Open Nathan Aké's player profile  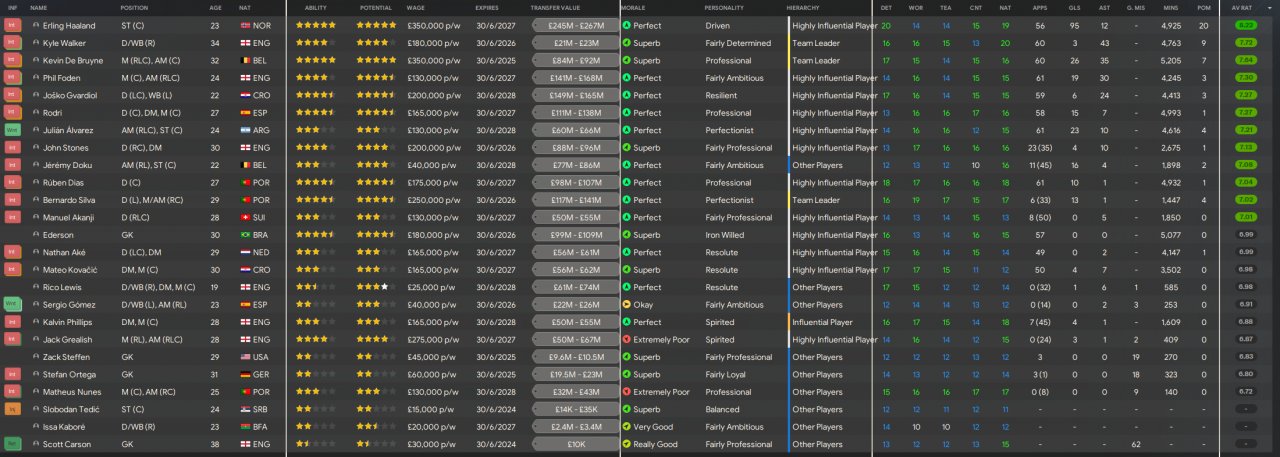pos(63,252)
